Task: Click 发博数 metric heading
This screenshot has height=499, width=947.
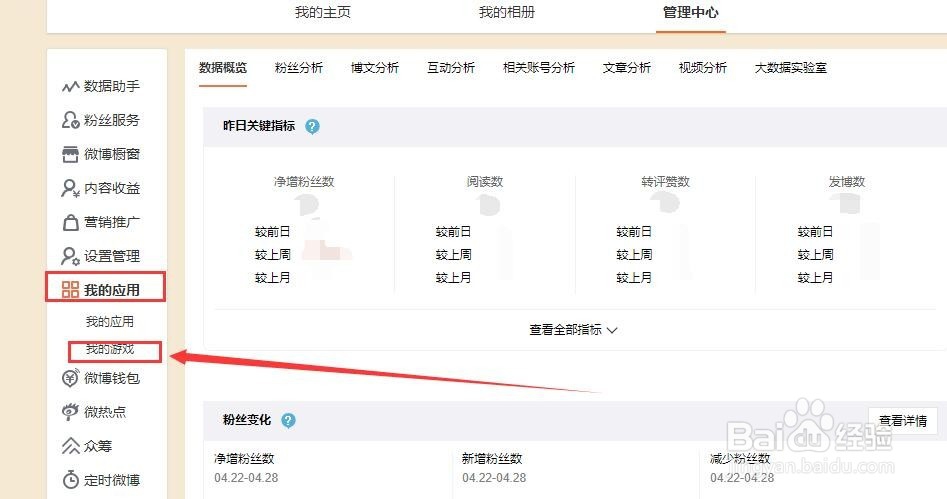Action: [847, 182]
